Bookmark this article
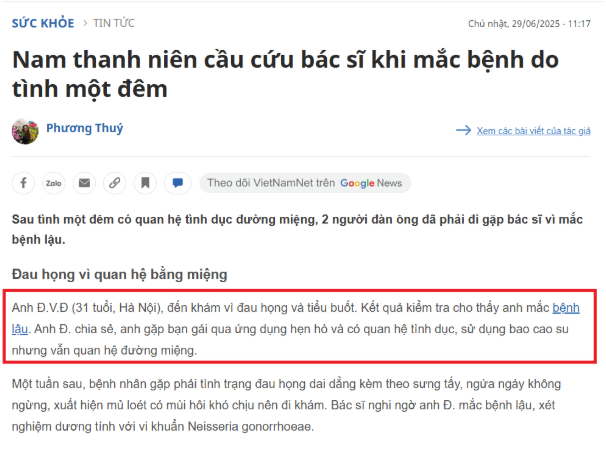The height and width of the screenshot is (451, 606). tap(145, 183)
